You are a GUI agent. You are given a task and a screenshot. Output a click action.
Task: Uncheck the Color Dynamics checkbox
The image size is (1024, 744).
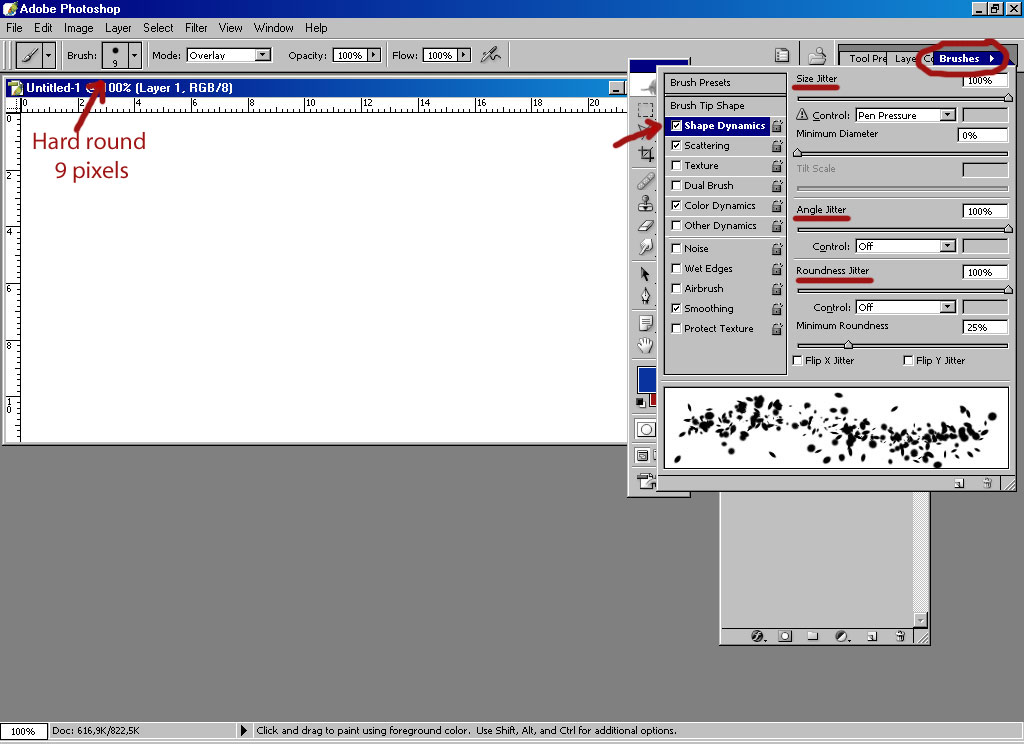[677, 206]
